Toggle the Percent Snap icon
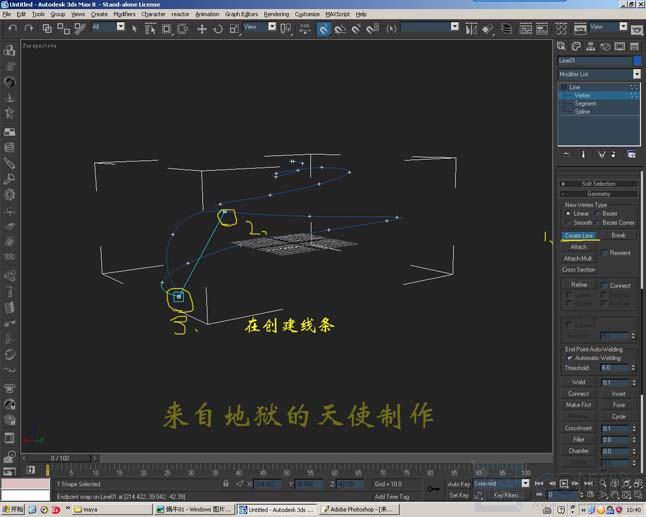 coord(356,29)
